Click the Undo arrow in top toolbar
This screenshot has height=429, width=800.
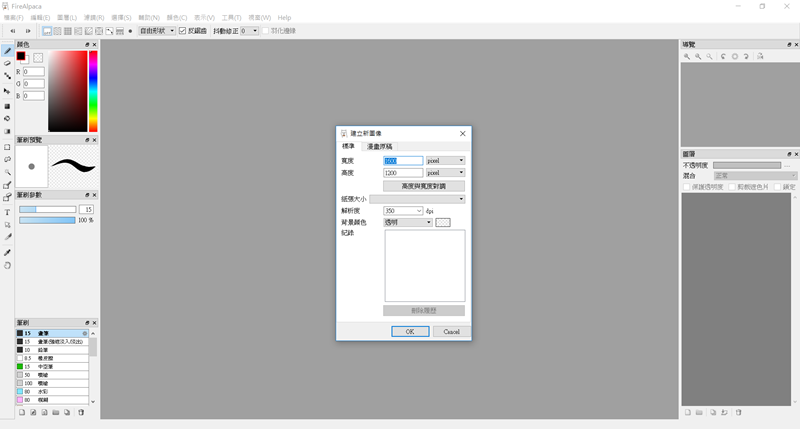click(12, 31)
